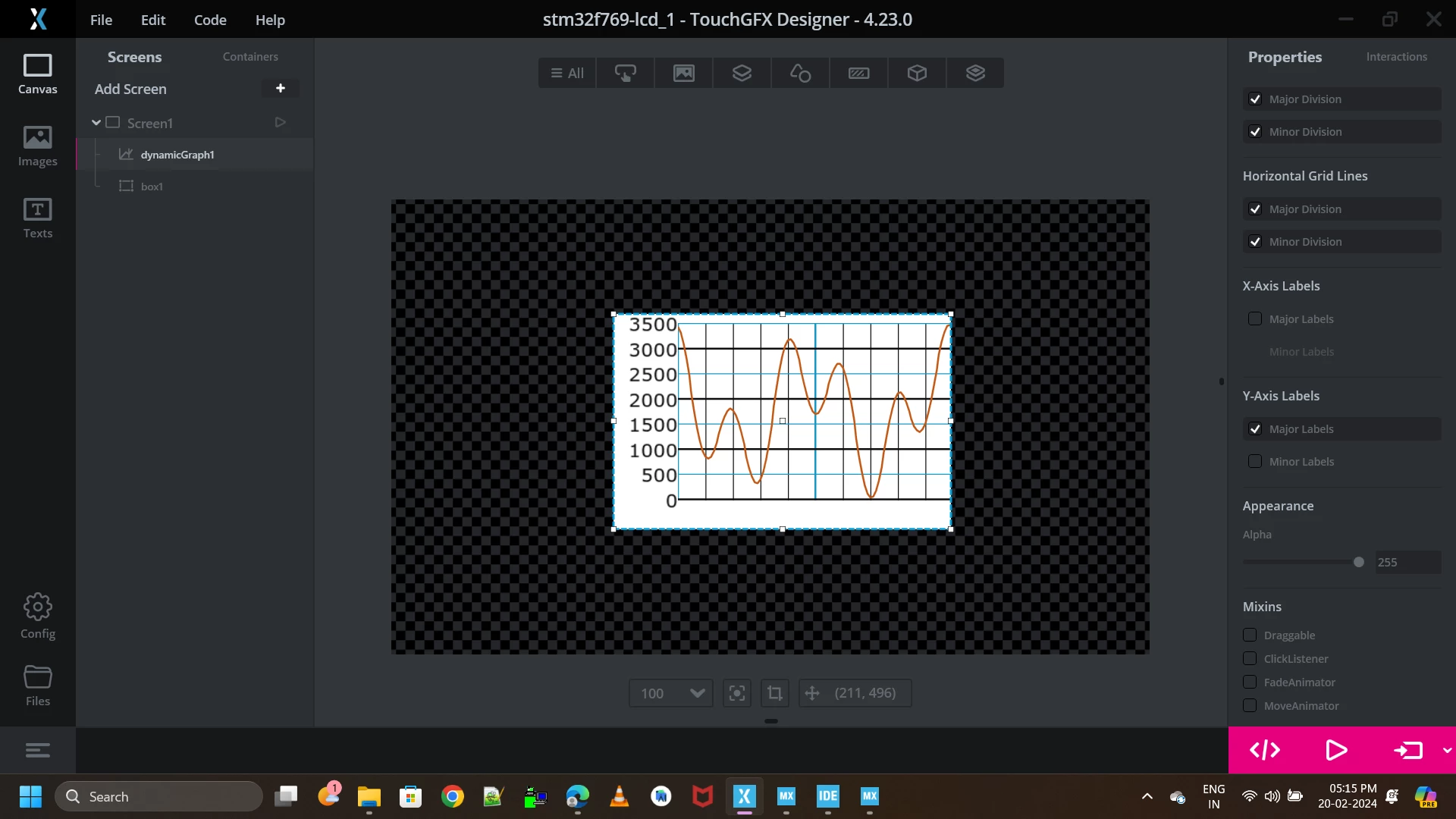Open the Images section in sidebar
Viewport: 1456px width, 819px height.
click(x=37, y=146)
